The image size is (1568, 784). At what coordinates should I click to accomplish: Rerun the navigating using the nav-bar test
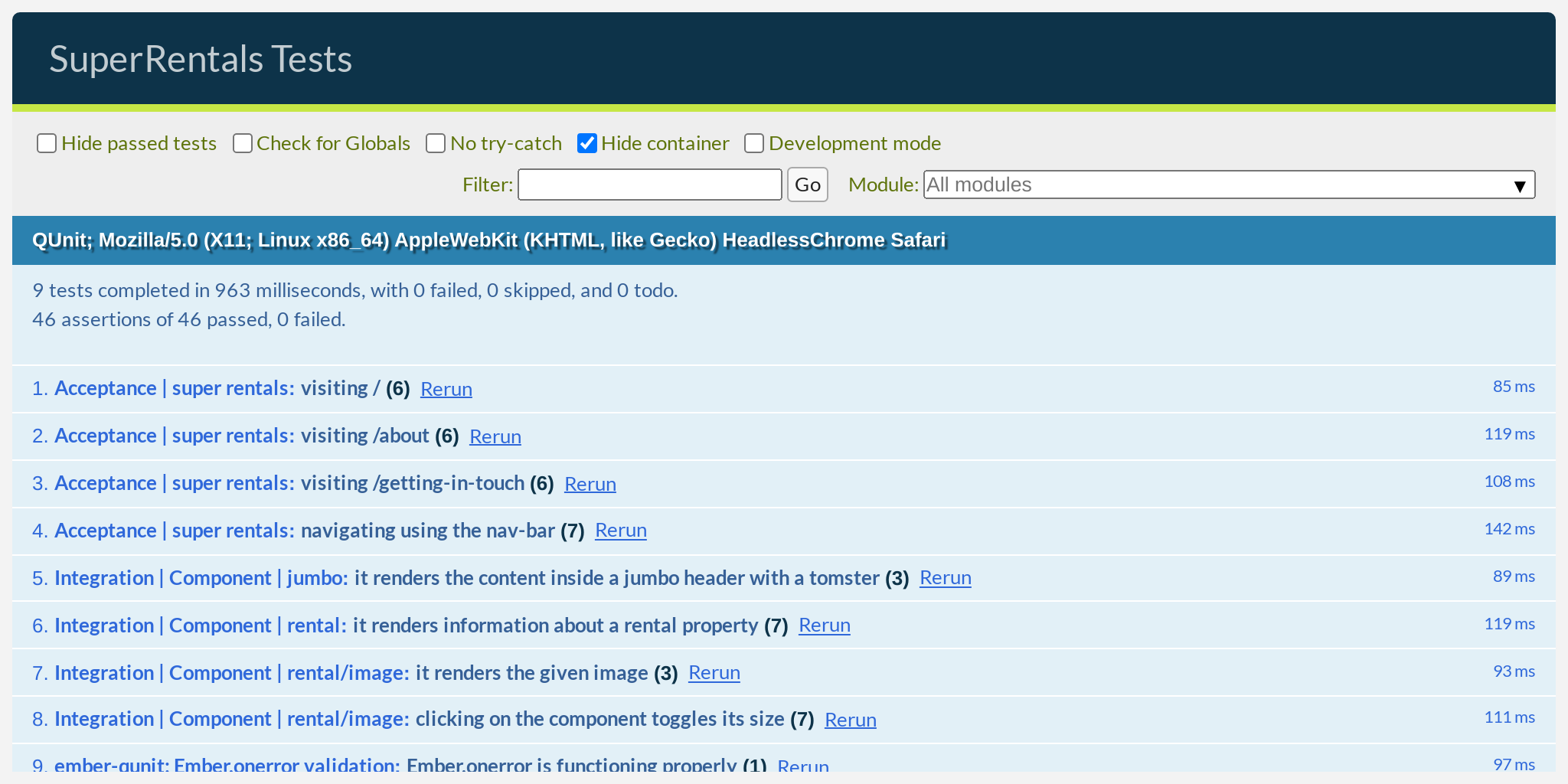(x=621, y=531)
